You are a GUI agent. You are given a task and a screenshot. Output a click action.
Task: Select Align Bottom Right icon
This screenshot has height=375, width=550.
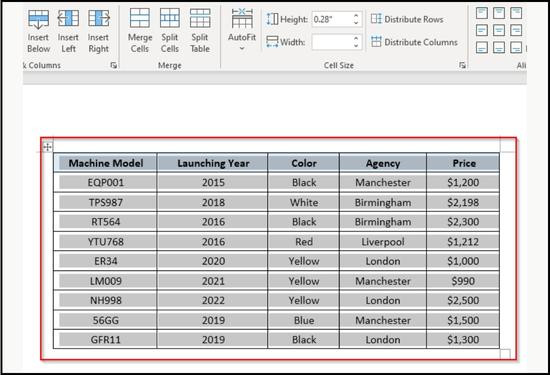click(516, 47)
